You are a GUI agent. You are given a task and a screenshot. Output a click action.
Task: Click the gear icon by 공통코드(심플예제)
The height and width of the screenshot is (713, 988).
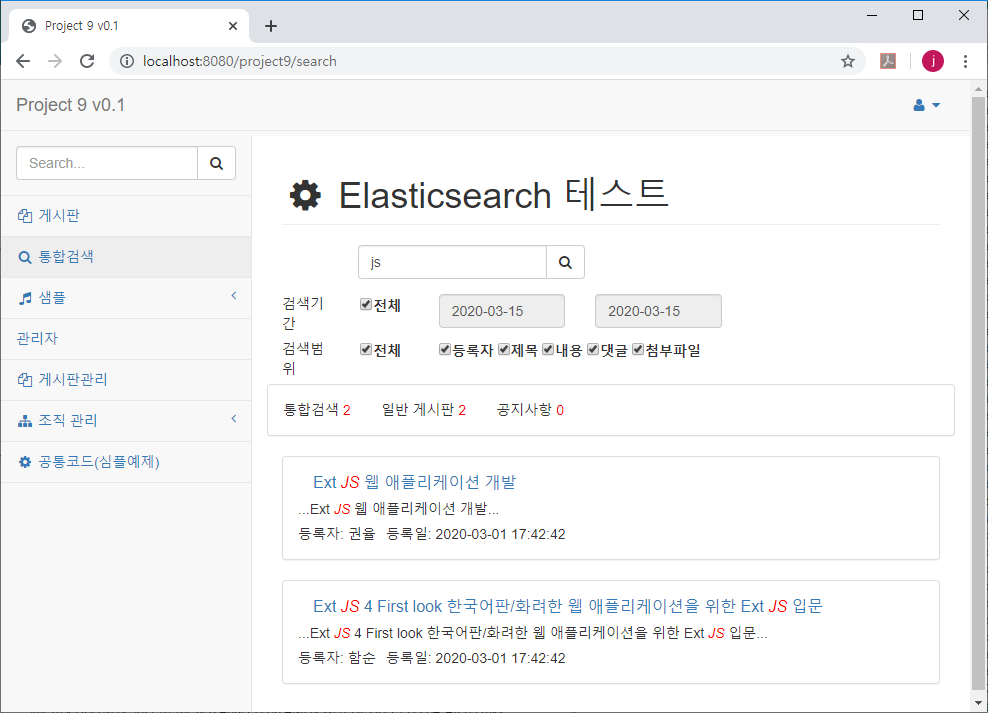[25, 462]
